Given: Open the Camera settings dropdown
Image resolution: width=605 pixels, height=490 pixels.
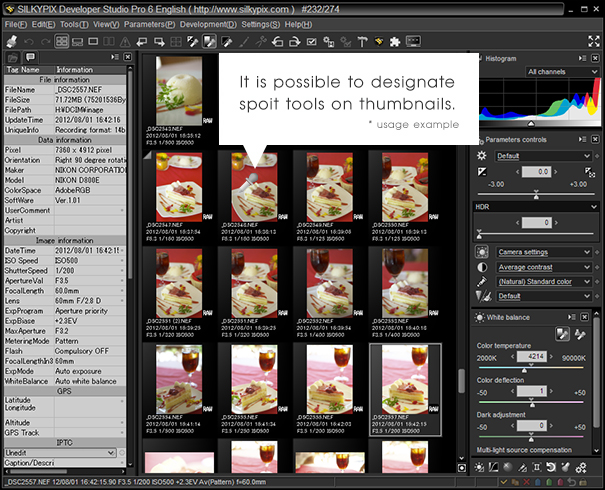Looking at the screenshot, I should 543,252.
